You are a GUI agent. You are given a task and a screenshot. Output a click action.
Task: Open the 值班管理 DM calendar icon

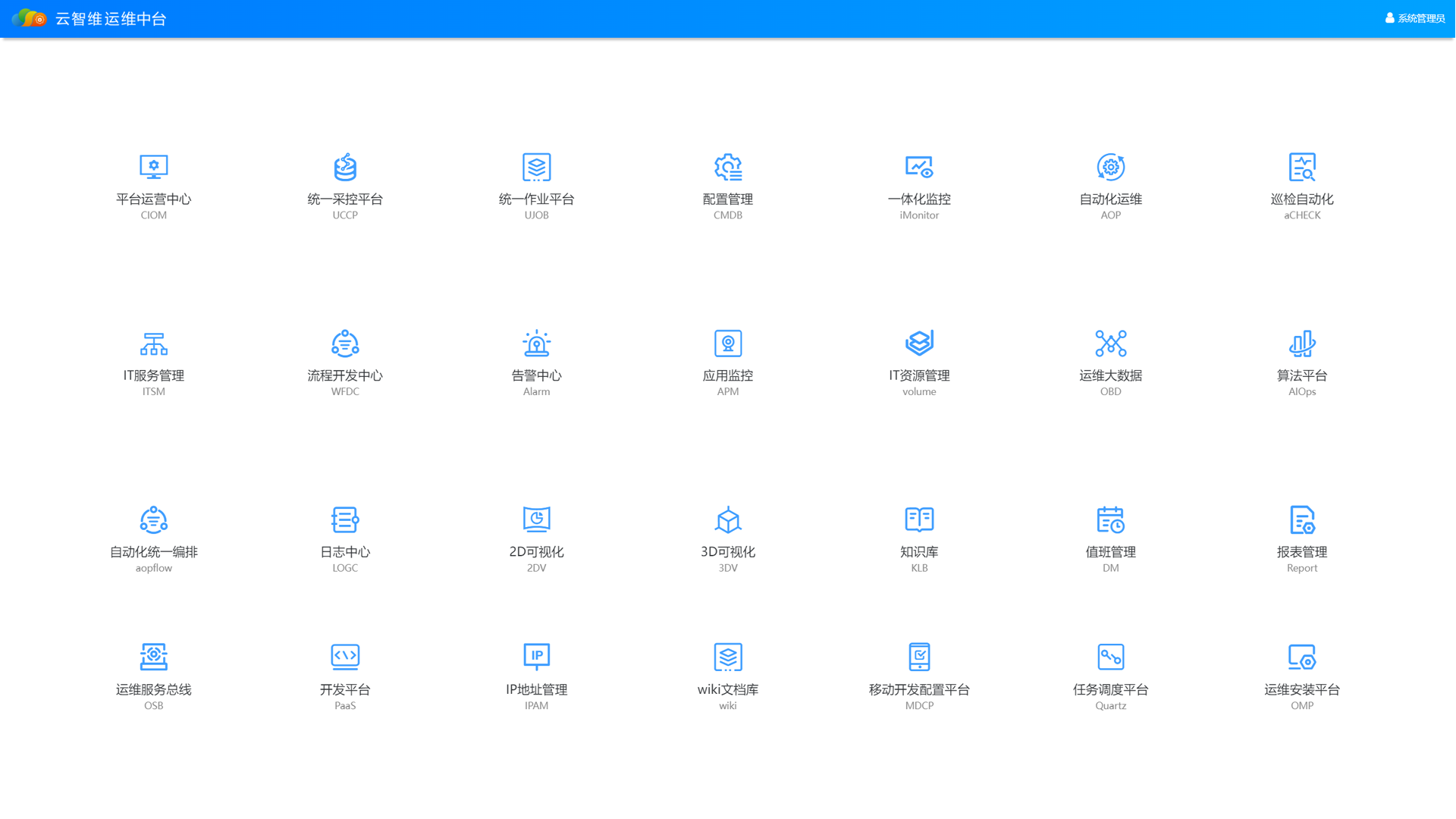click(x=1111, y=519)
